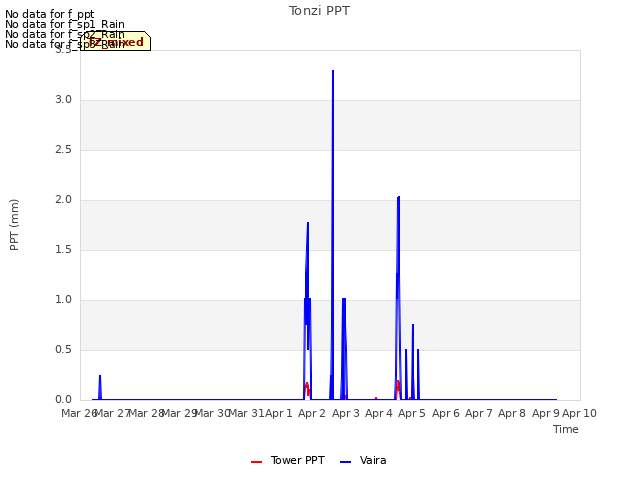Viewport: 640px width, 480px height.
Task: Click the Tower PPT legend entry
Action: (288, 460)
